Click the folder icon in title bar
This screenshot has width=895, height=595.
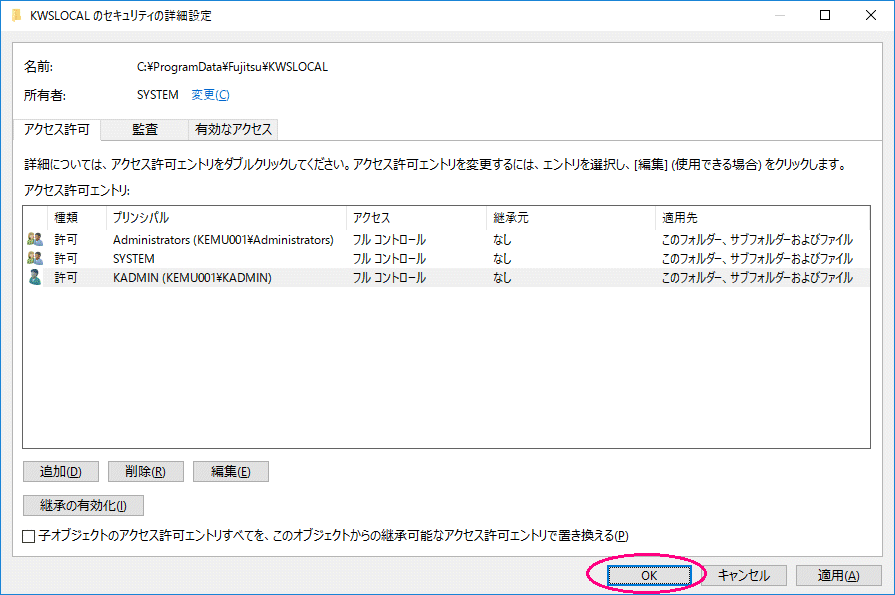16,16
